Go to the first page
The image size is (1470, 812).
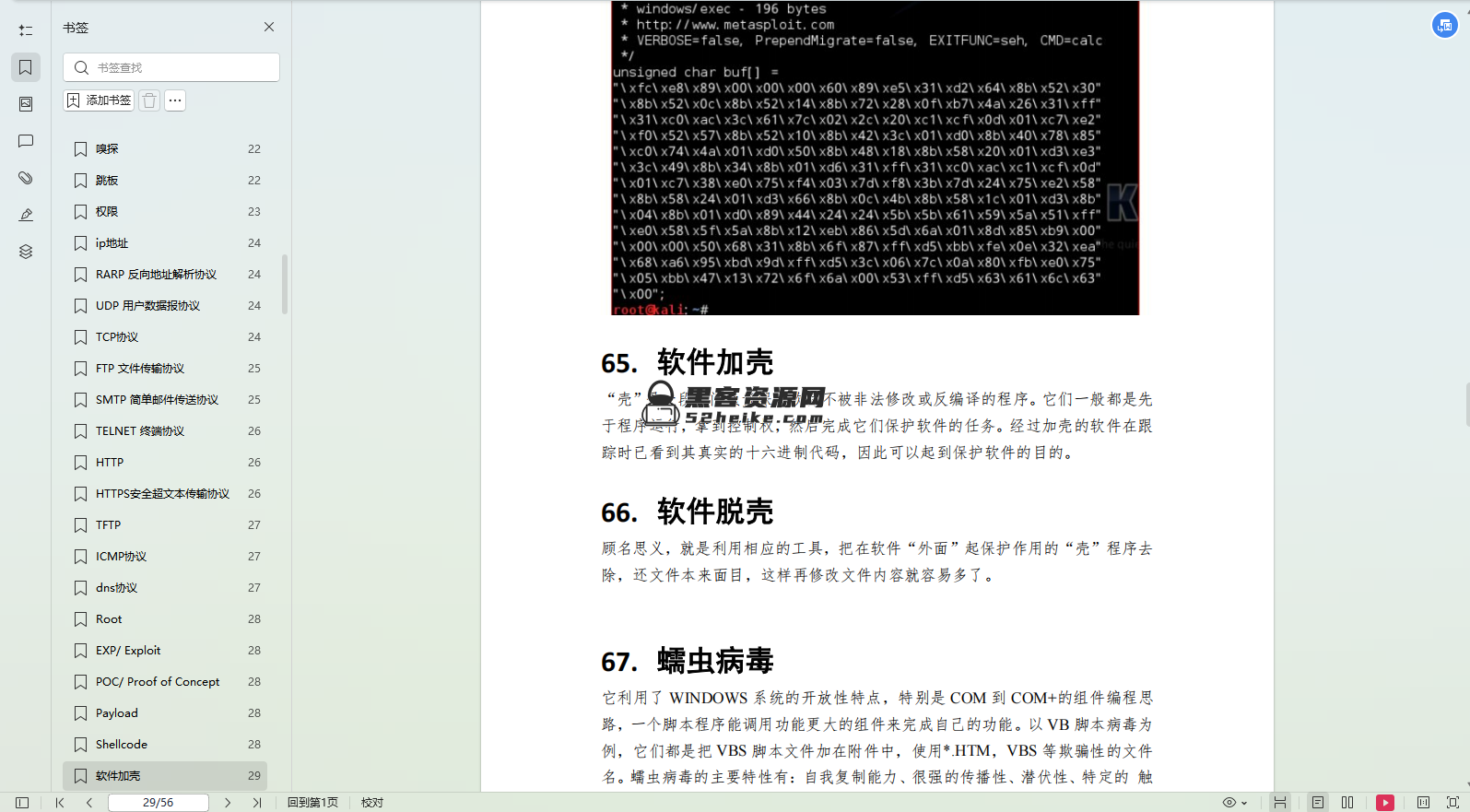click(x=60, y=803)
